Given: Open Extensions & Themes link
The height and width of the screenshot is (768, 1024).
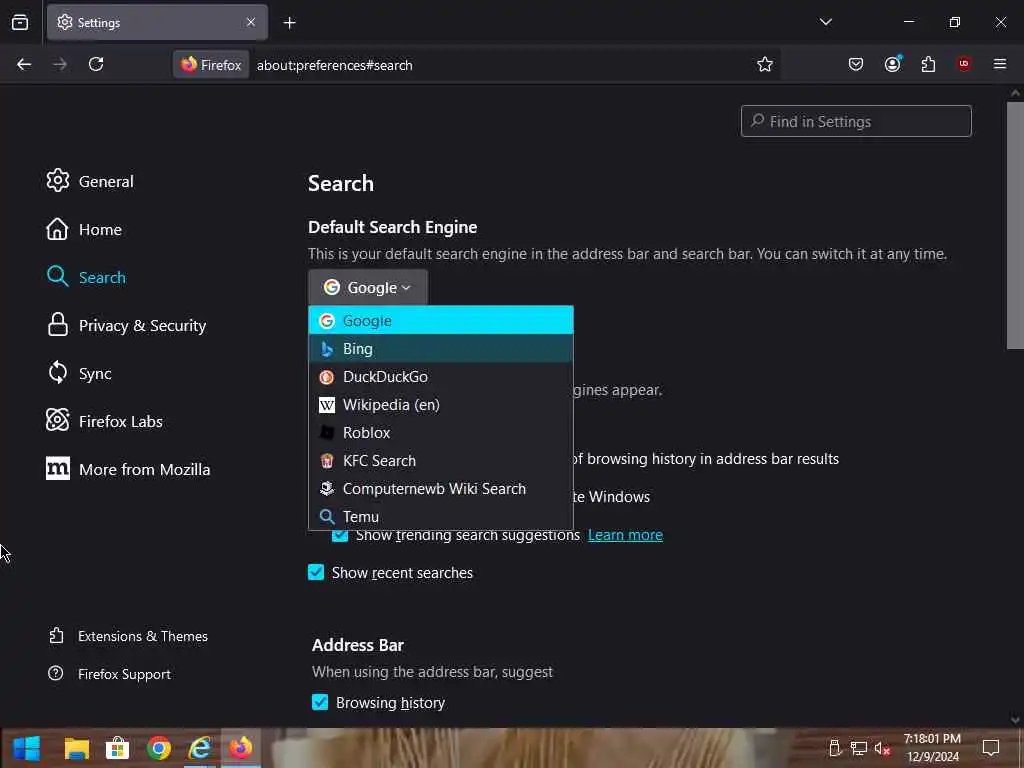Looking at the screenshot, I should (x=128, y=635).
